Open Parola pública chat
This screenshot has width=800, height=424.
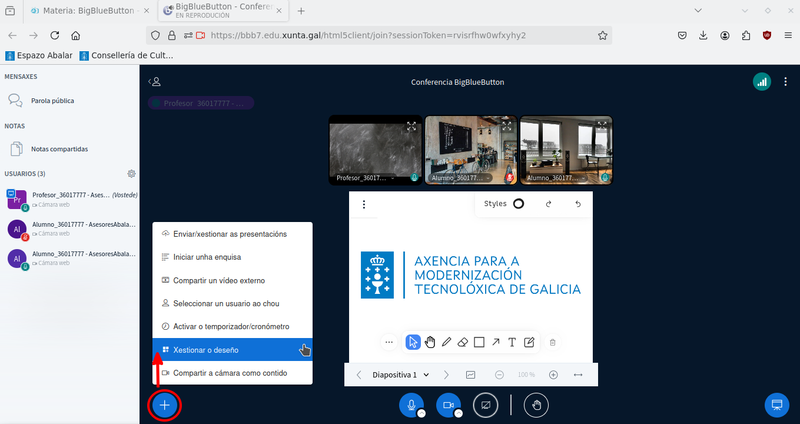[x=52, y=101]
